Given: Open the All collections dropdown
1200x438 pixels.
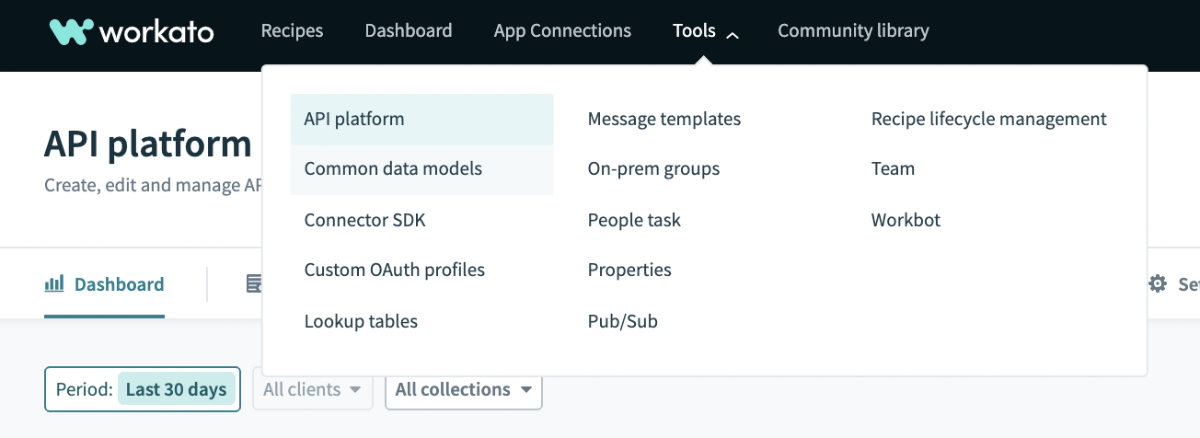Looking at the screenshot, I should point(464,389).
